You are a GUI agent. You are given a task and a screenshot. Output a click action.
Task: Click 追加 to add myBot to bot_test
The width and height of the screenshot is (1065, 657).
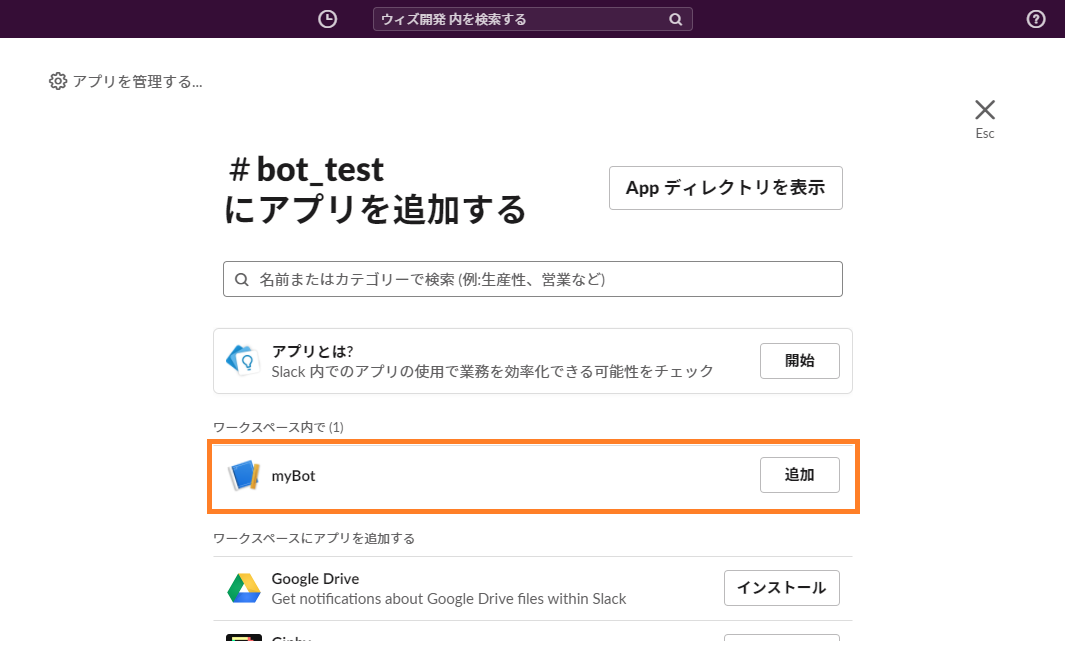tap(799, 475)
